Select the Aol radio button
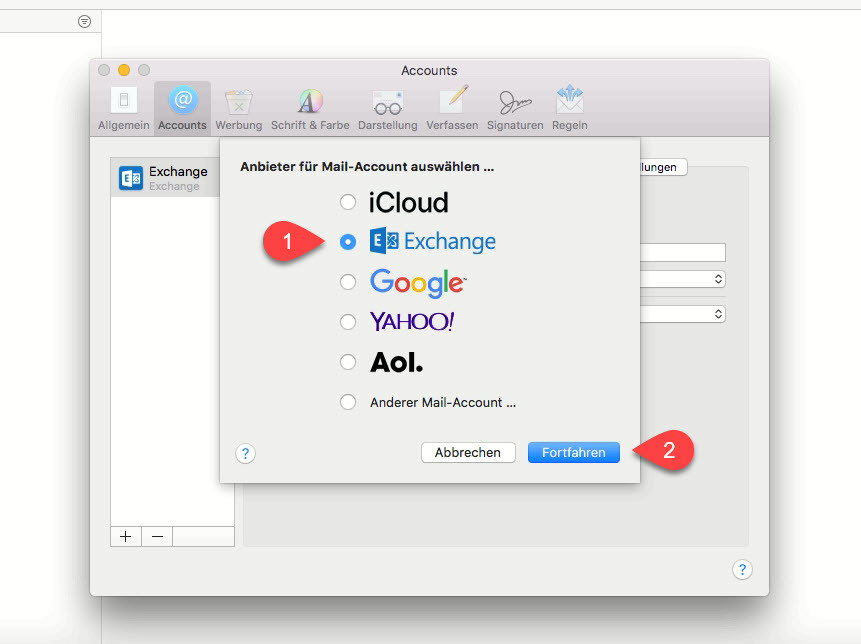The image size is (861, 644). pos(348,362)
